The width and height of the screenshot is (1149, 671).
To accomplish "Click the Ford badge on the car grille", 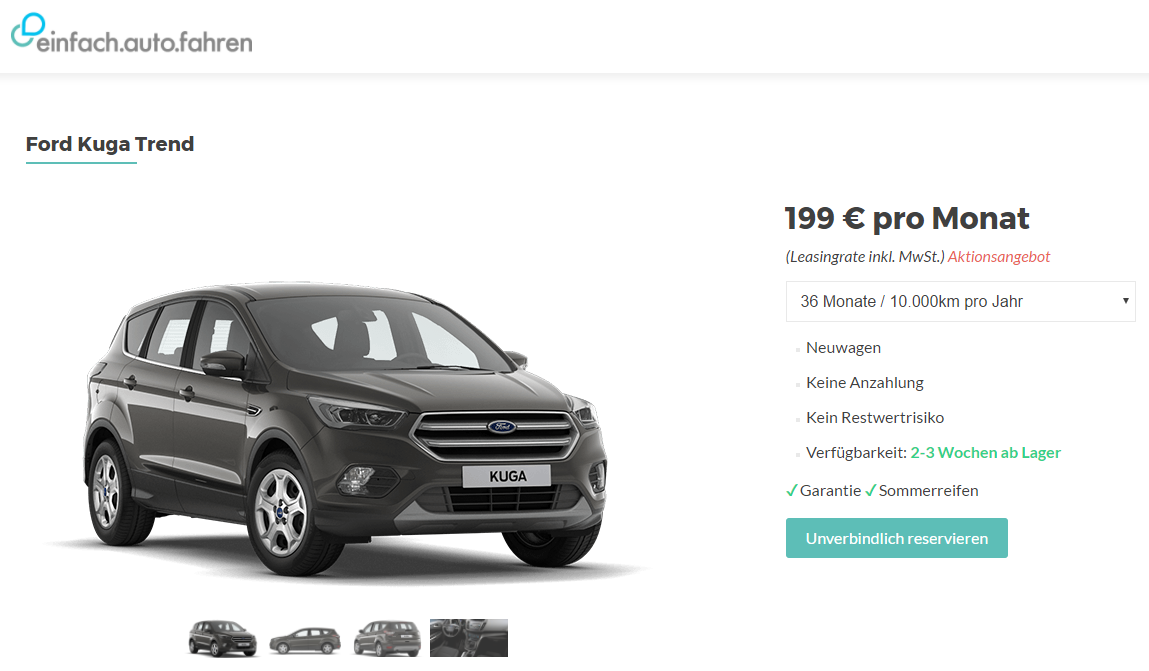I will tap(502, 426).
